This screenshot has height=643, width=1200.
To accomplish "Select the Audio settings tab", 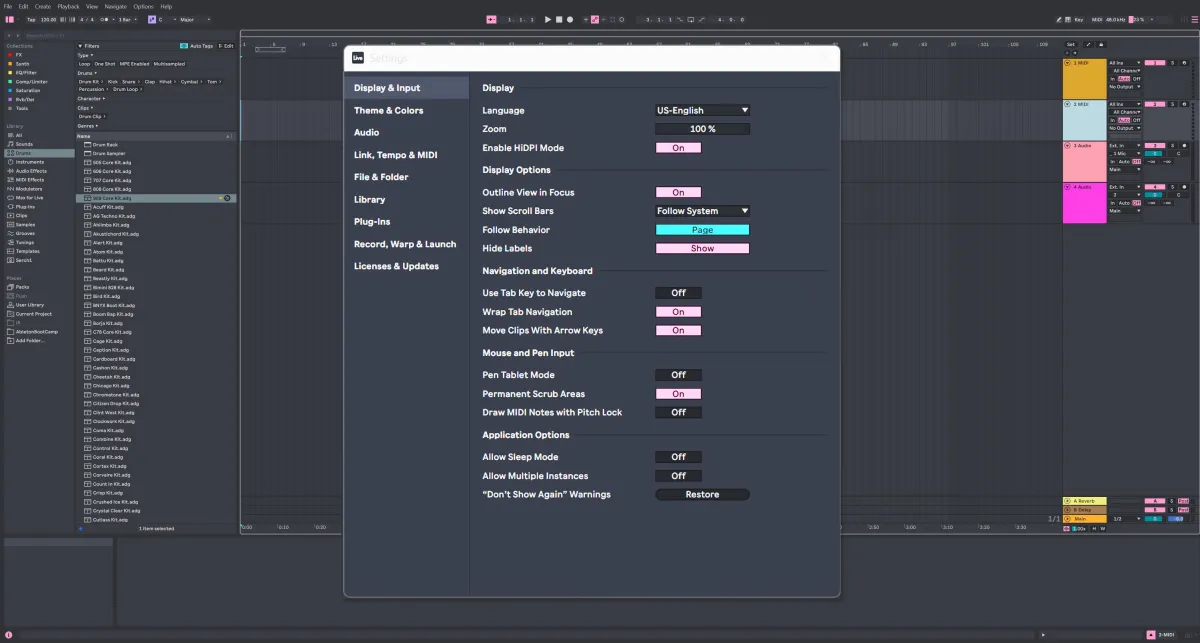I will [406, 133].
